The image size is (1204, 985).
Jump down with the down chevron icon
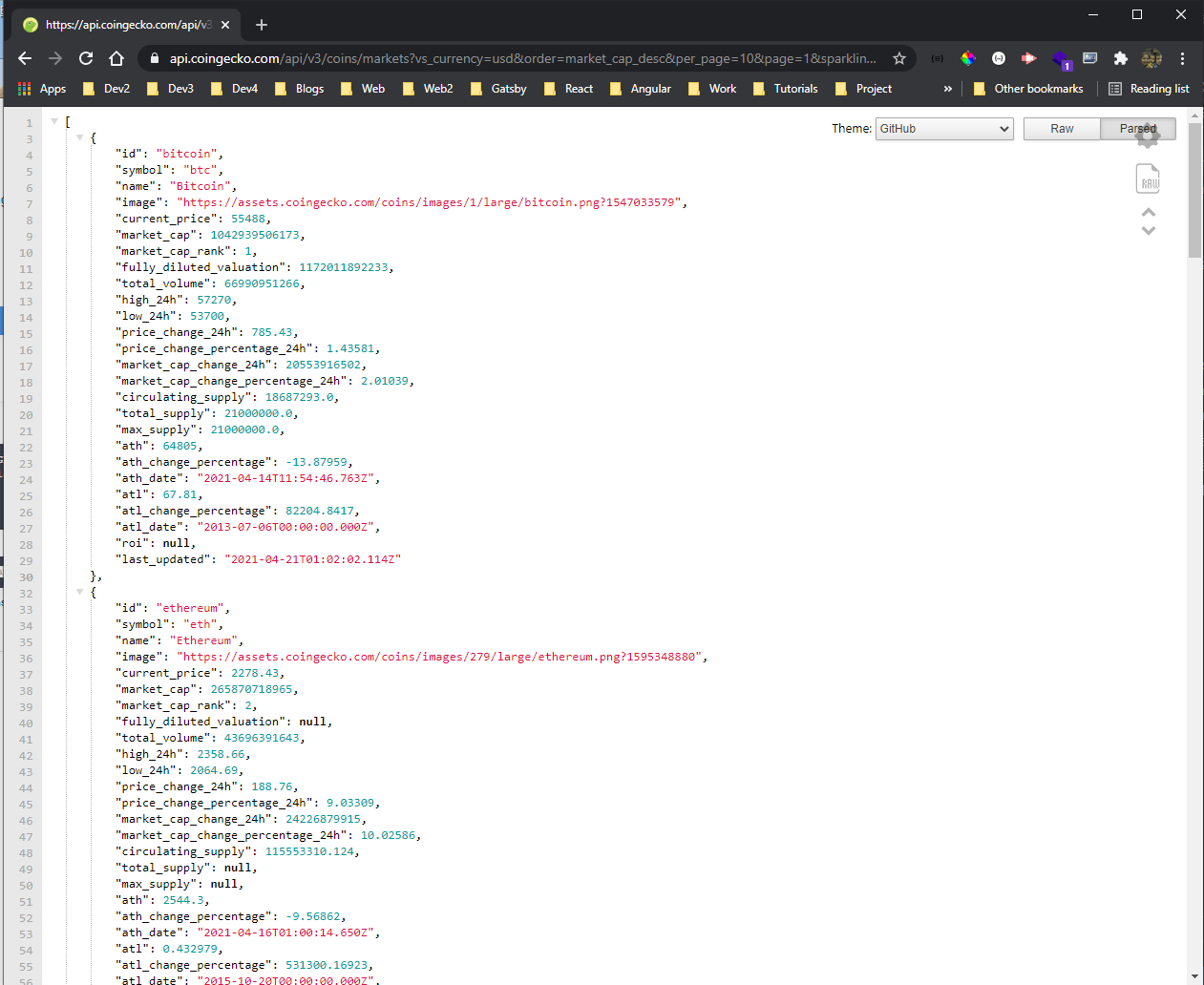[x=1149, y=230]
